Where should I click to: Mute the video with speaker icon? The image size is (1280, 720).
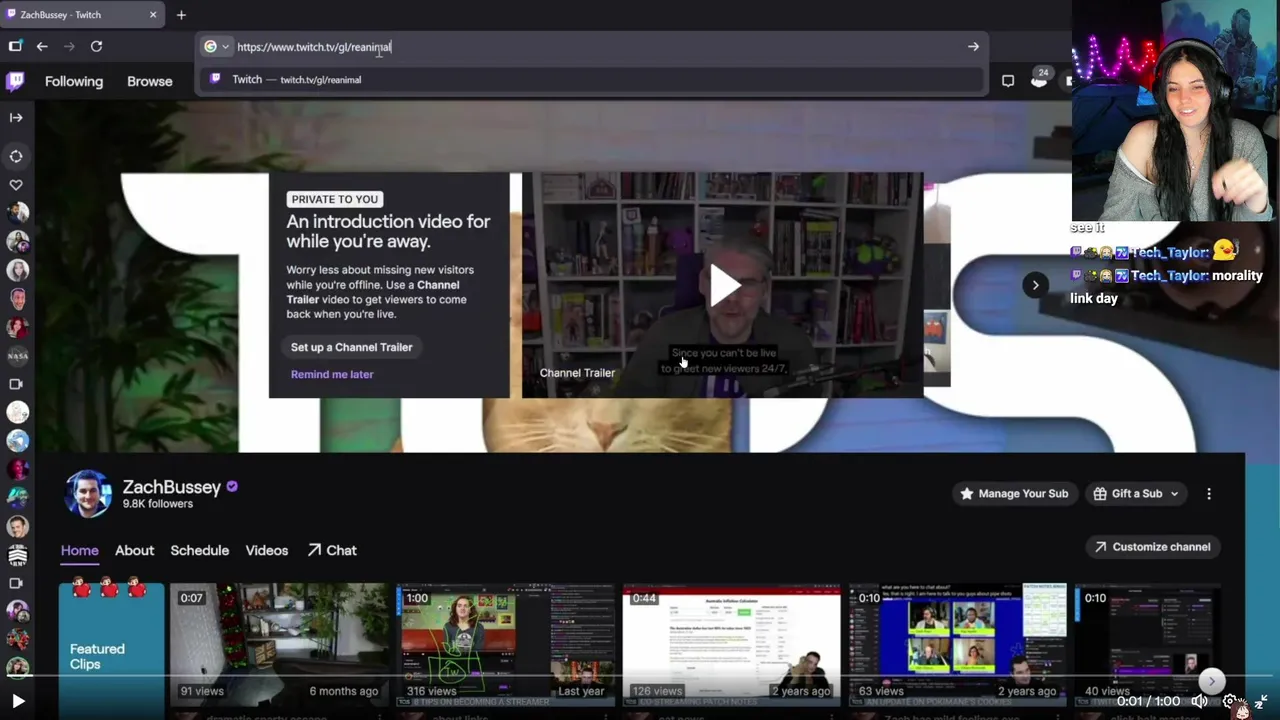click(x=1199, y=702)
